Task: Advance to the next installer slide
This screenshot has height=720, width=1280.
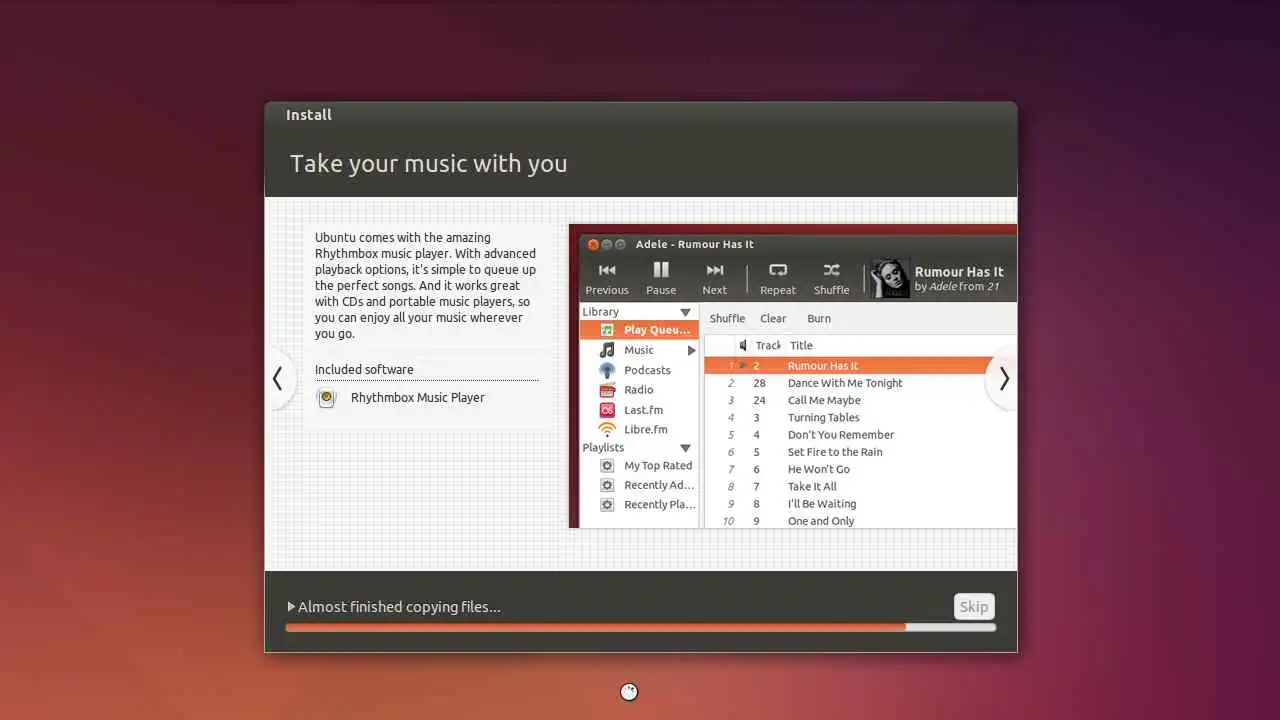Action: pos(1003,379)
